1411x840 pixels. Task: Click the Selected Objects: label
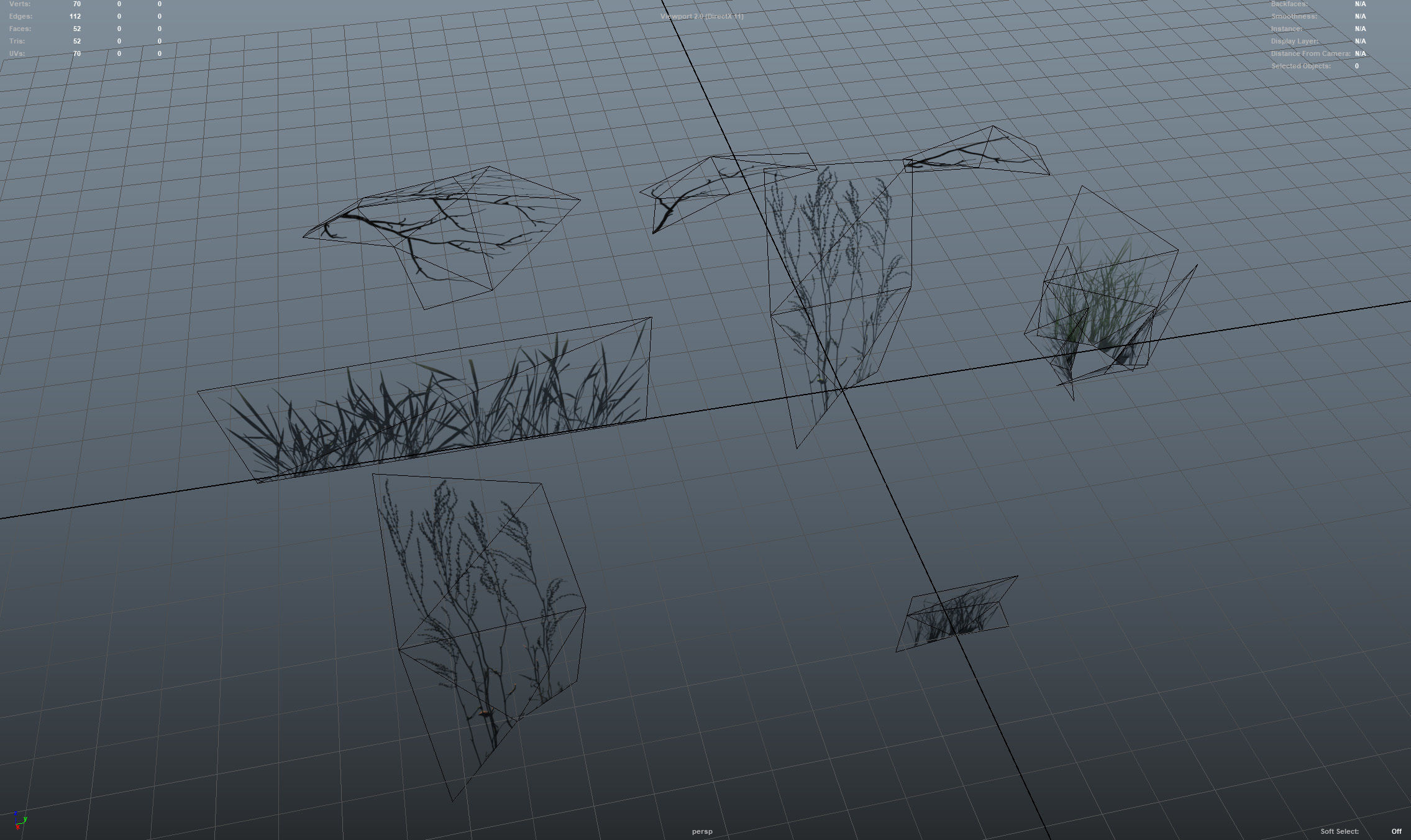(x=1301, y=66)
